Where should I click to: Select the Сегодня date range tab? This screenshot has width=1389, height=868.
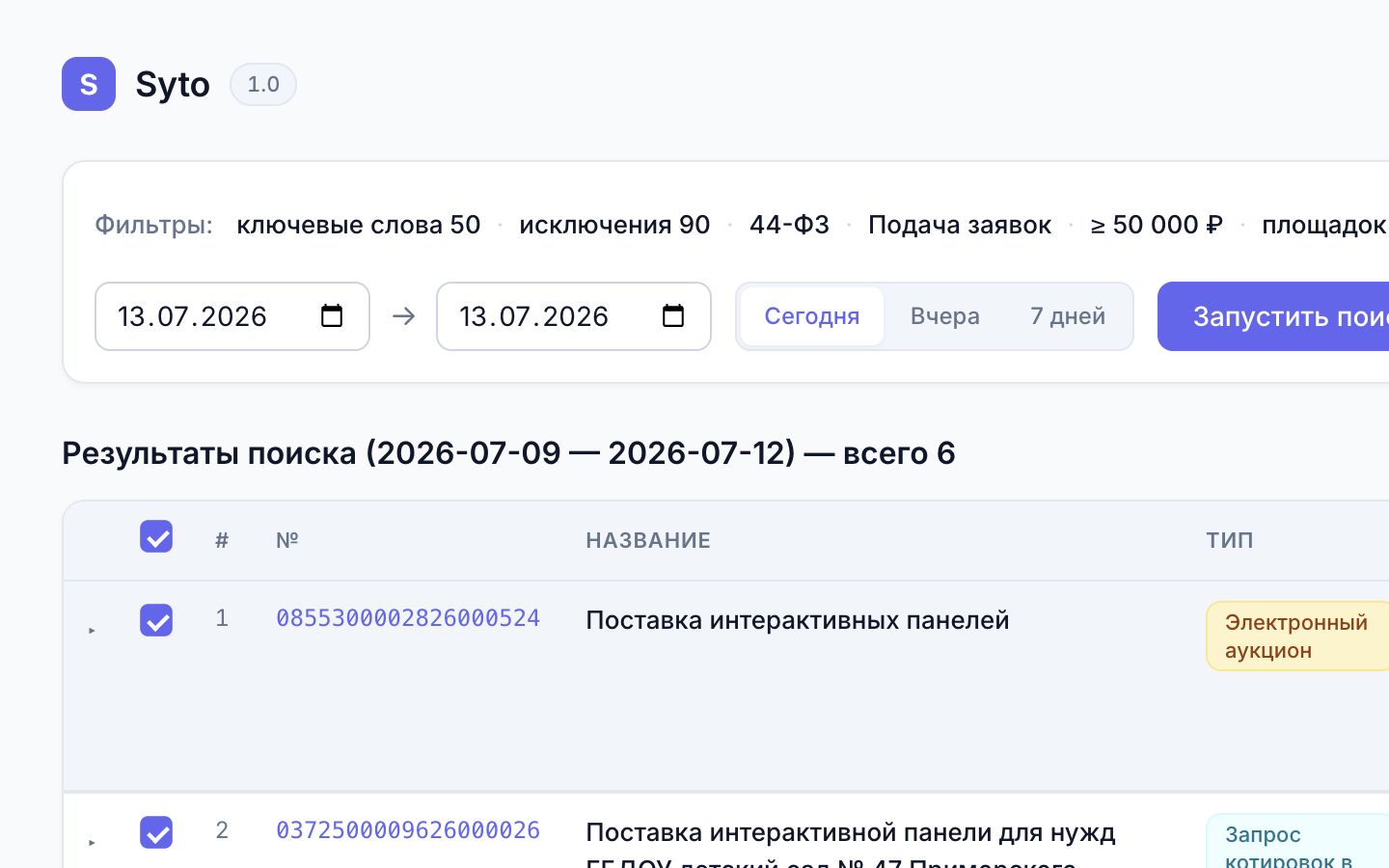812,316
